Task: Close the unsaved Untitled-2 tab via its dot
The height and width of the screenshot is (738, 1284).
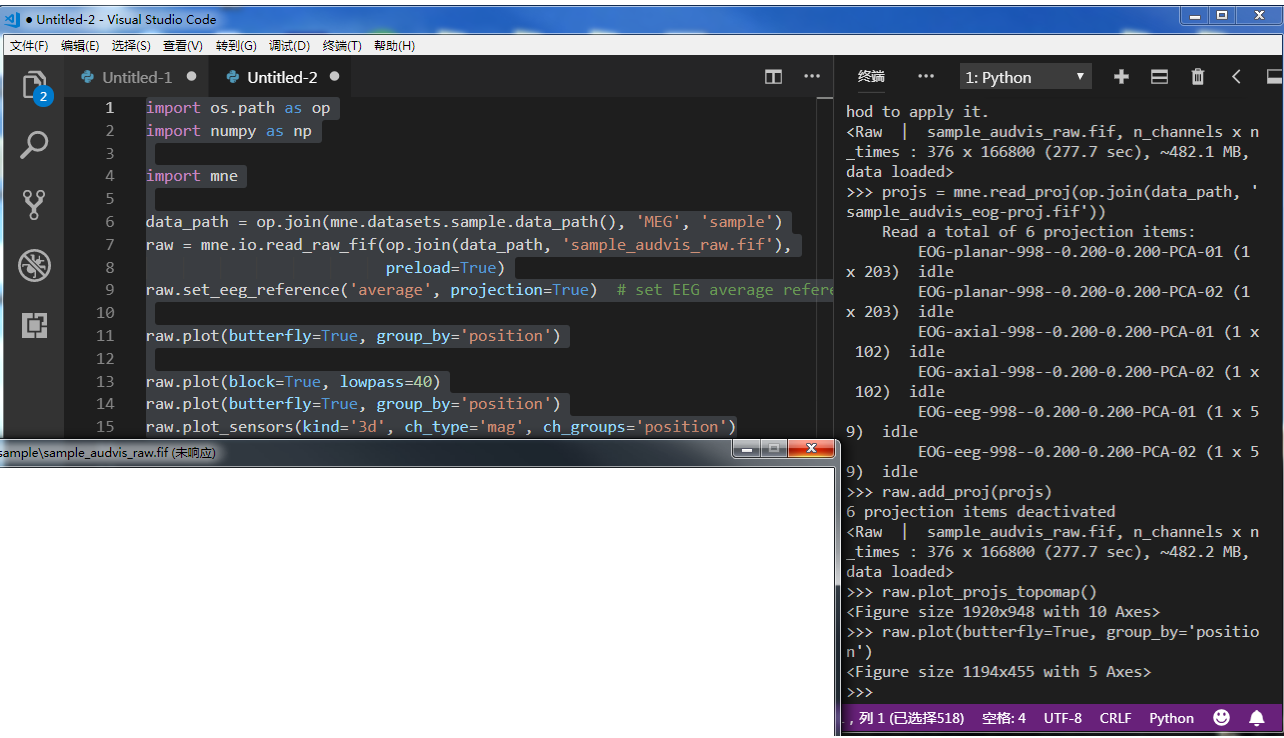Action: click(x=334, y=77)
